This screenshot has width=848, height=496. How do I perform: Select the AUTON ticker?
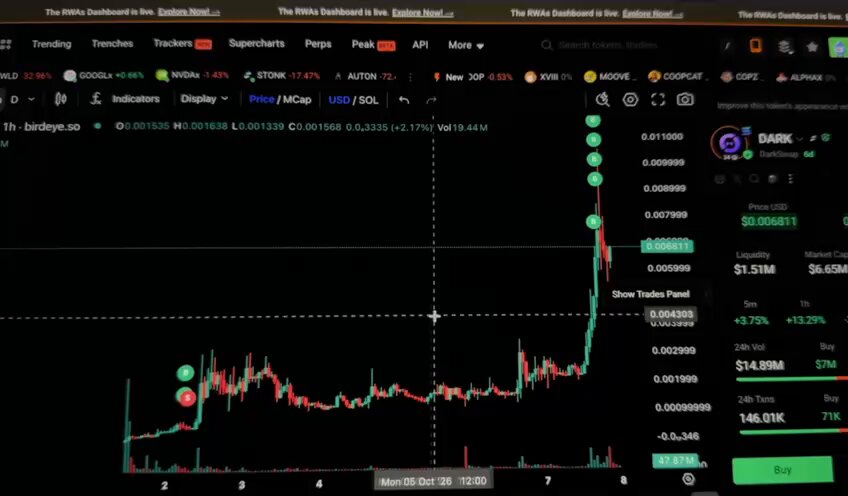[366, 76]
